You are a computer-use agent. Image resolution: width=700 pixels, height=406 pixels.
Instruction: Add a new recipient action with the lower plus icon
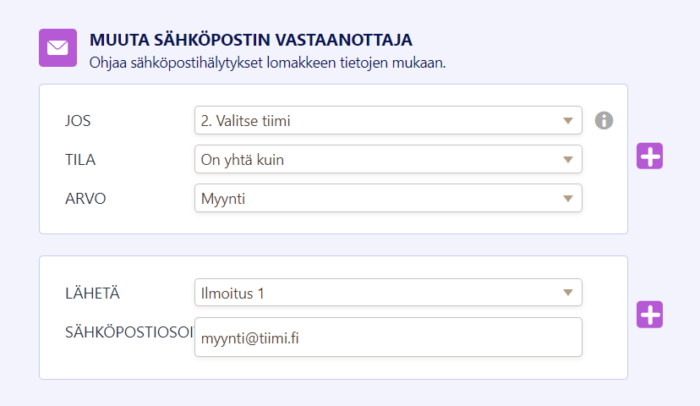pos(650,314)
